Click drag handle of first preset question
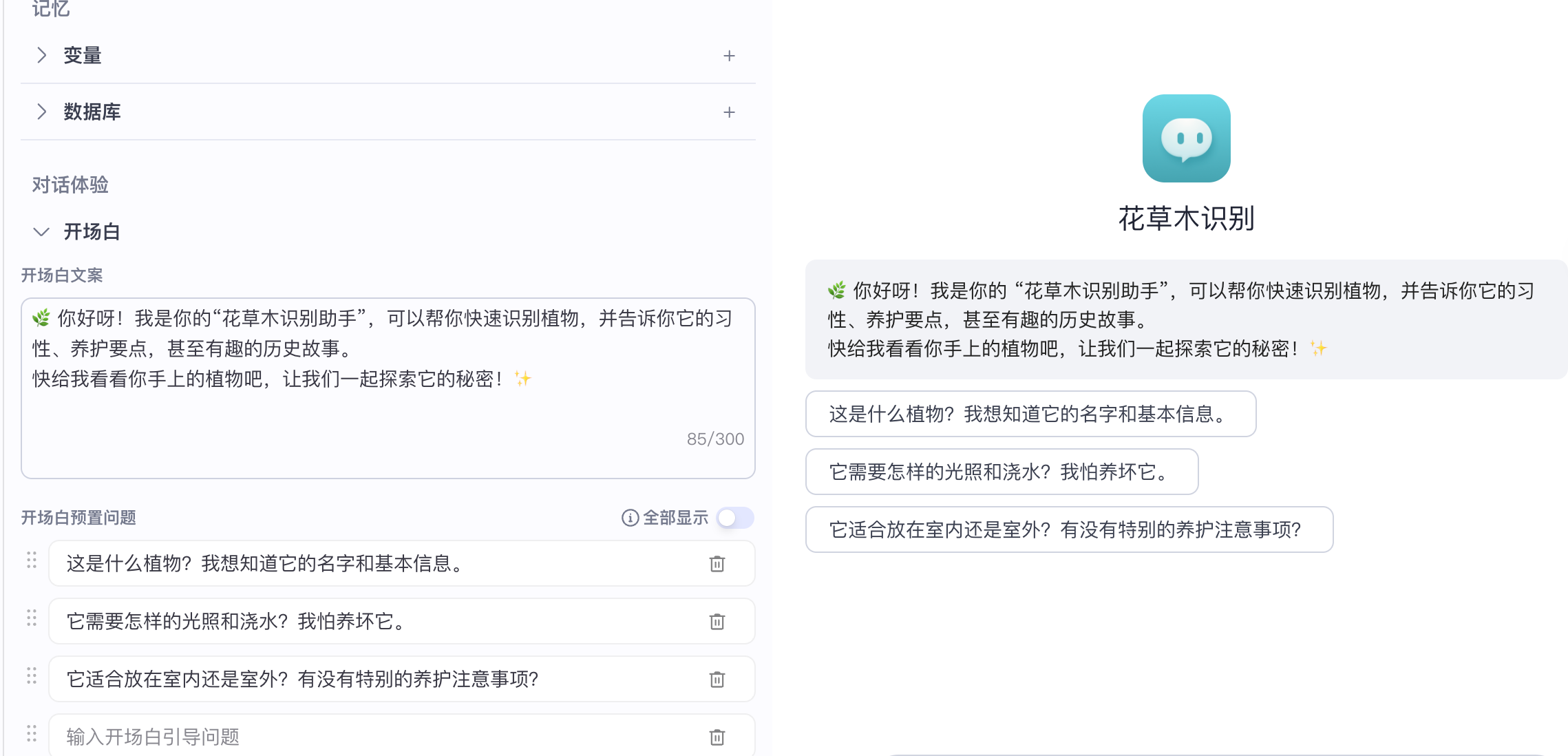 32,560
